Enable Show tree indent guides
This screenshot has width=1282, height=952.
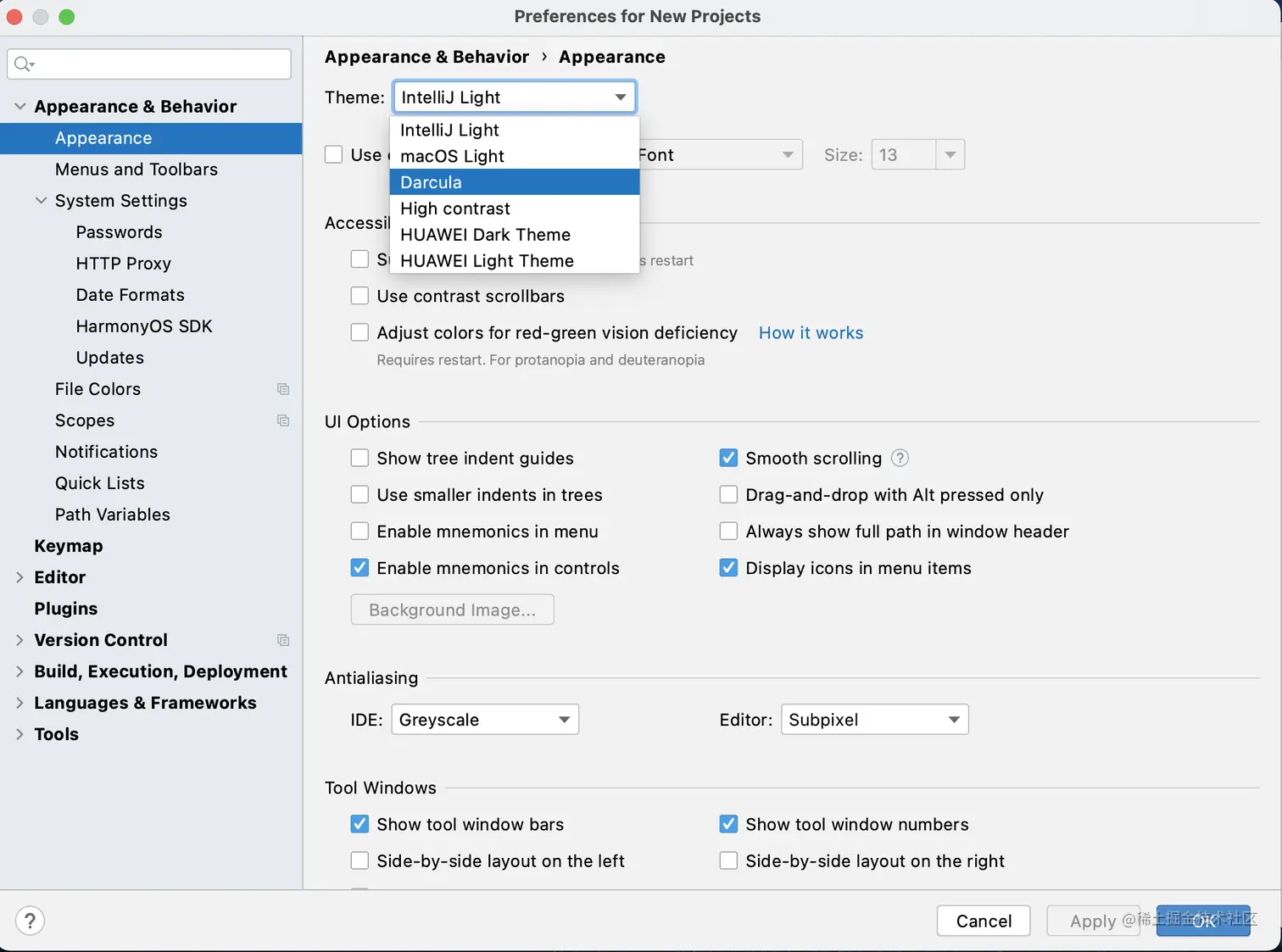coord(360,458)
